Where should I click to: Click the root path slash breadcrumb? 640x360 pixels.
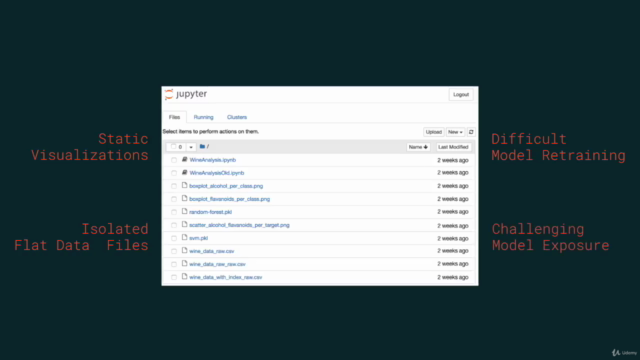pyautogui.click(x=208, y=147)
